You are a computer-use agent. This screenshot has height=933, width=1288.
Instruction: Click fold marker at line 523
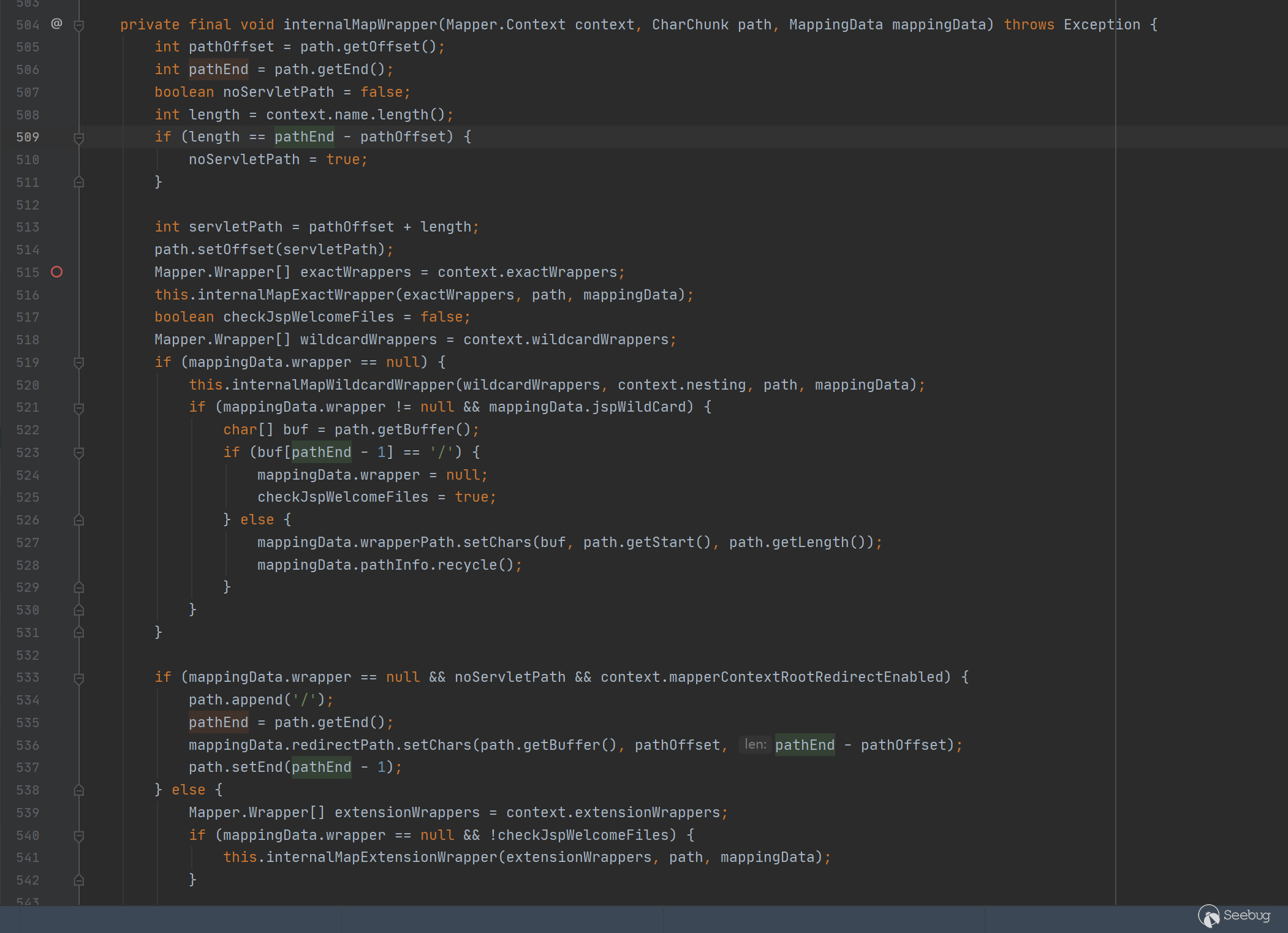[x=78, y=453]
